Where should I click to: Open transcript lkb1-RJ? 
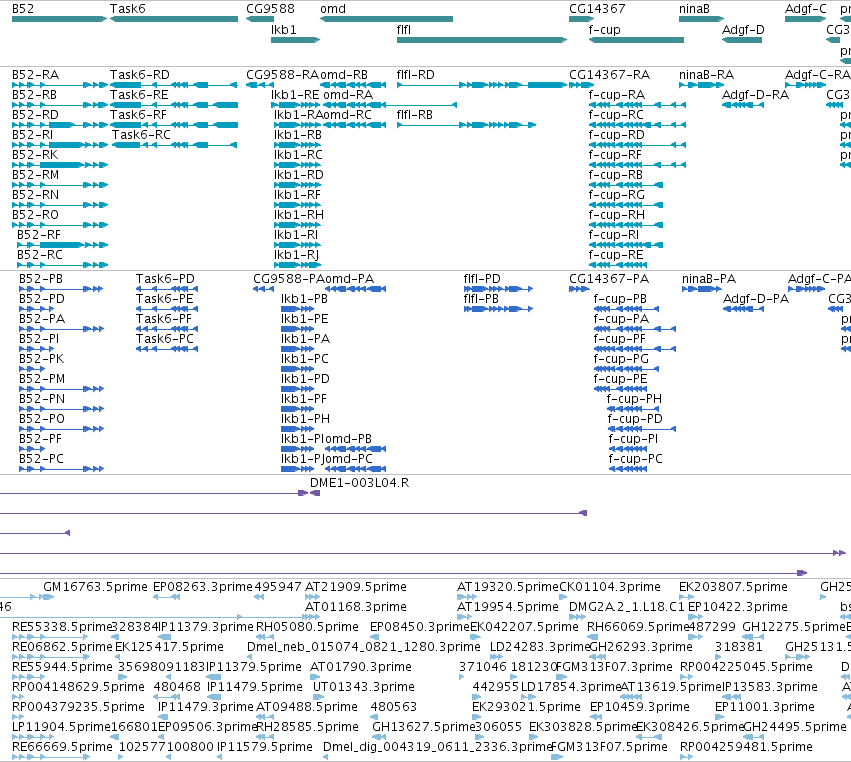pyautogui.click(x=296, y=255)
